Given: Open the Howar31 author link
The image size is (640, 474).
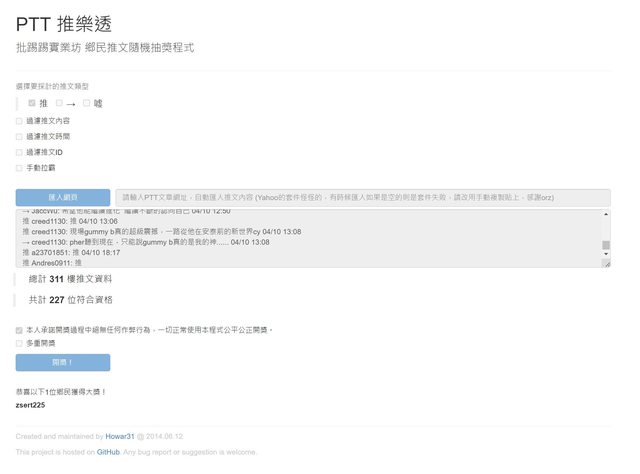Looking at the screenshot, I should [119, 436].
